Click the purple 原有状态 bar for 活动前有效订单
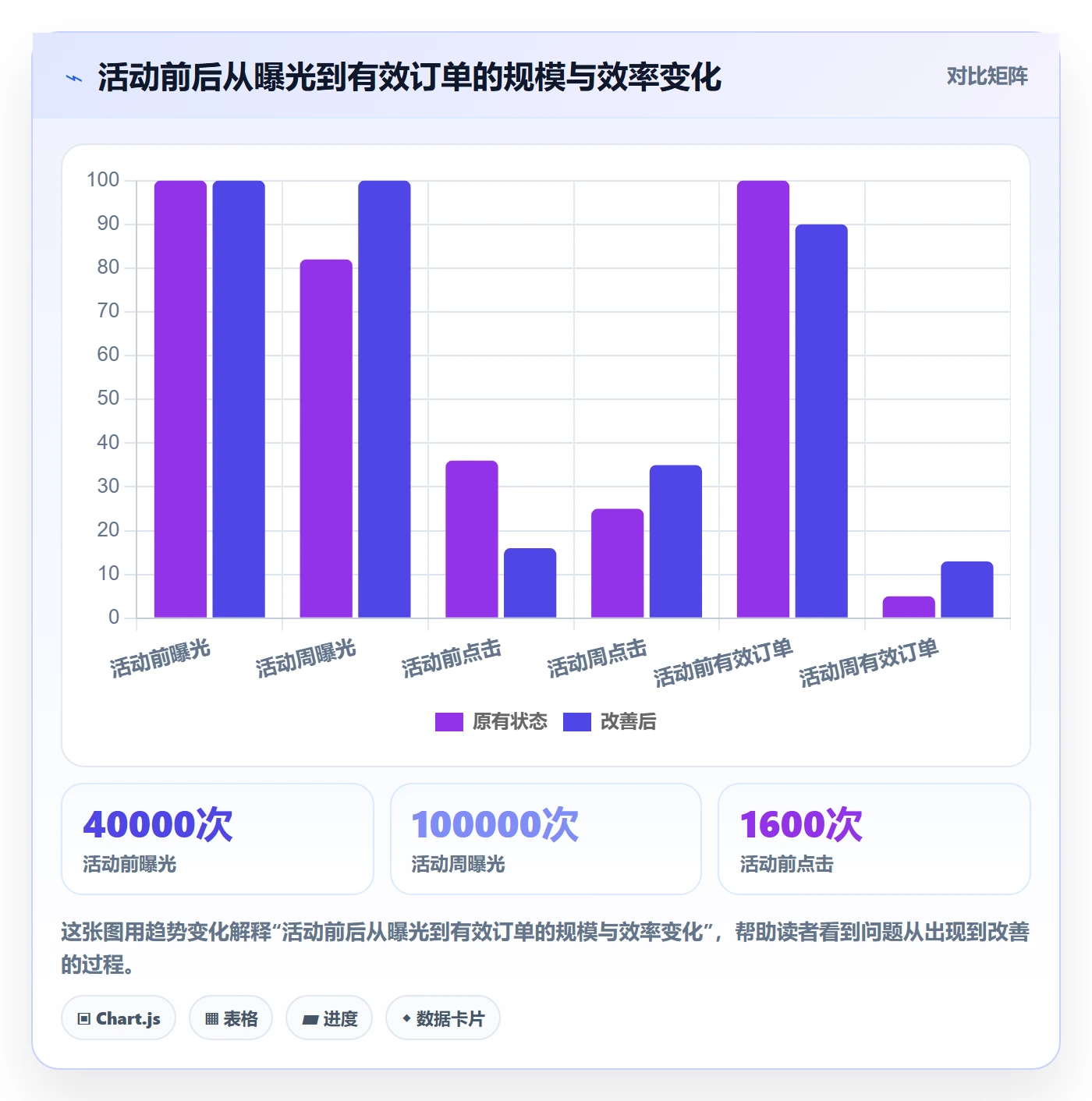 pos(763,399)
